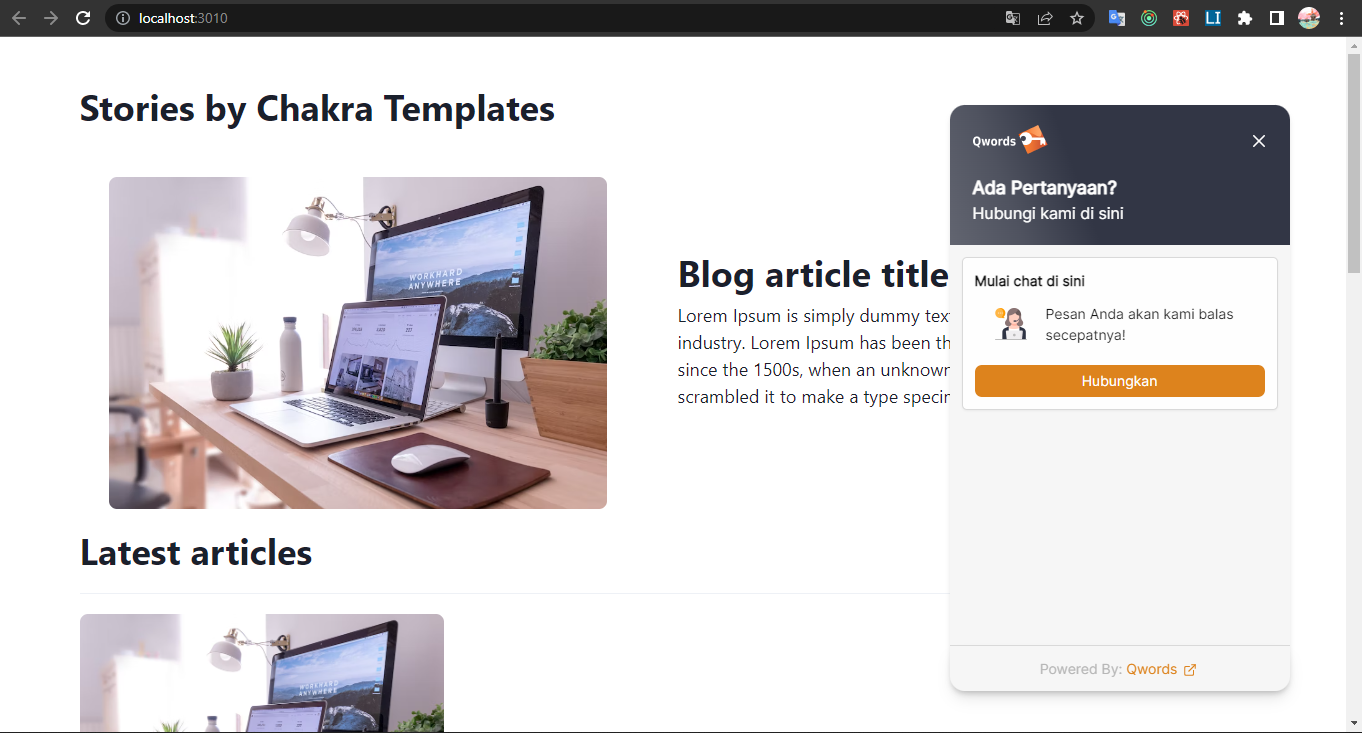Reload the page with the refresh icon
Viewport: 1362px width, 733px height.
click(84, 18)
